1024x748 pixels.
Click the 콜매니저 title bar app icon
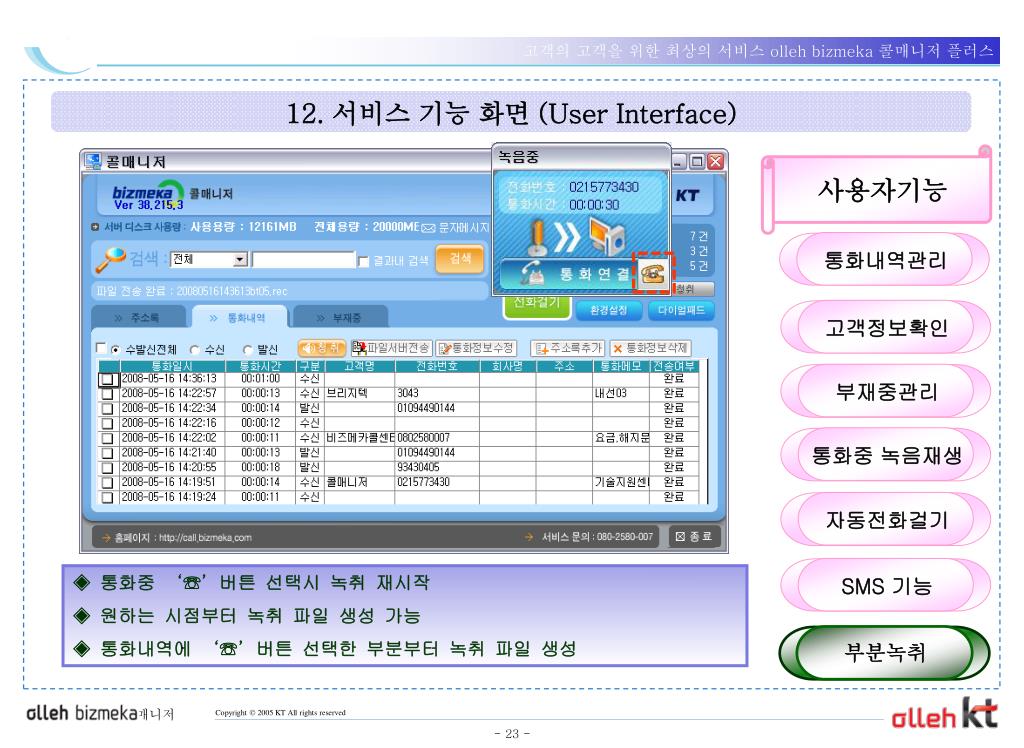pyautogui.click(x=93, y=161)
